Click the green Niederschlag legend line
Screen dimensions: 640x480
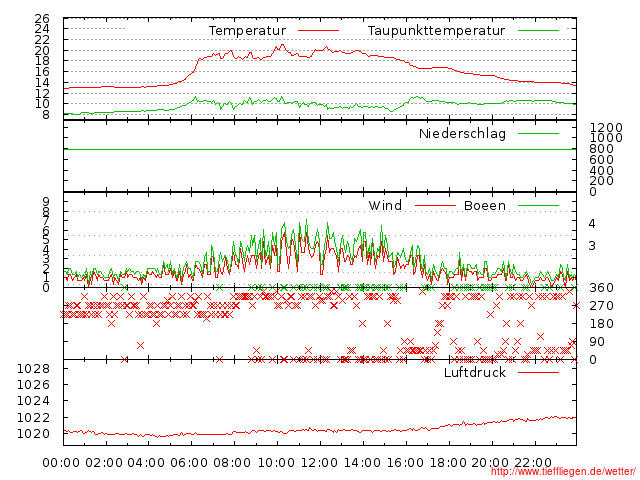538,133
